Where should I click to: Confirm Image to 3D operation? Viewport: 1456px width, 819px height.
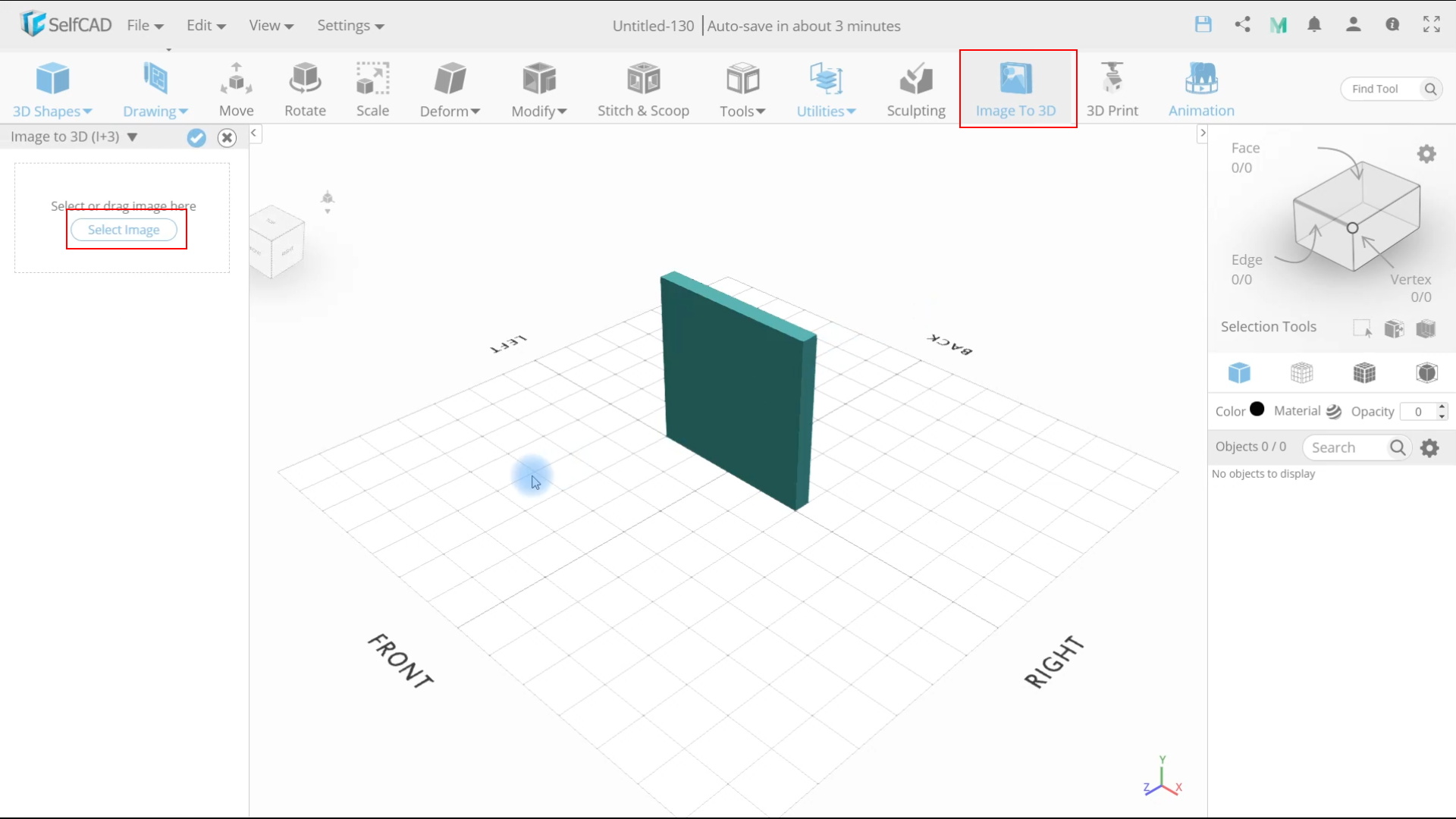197,137
